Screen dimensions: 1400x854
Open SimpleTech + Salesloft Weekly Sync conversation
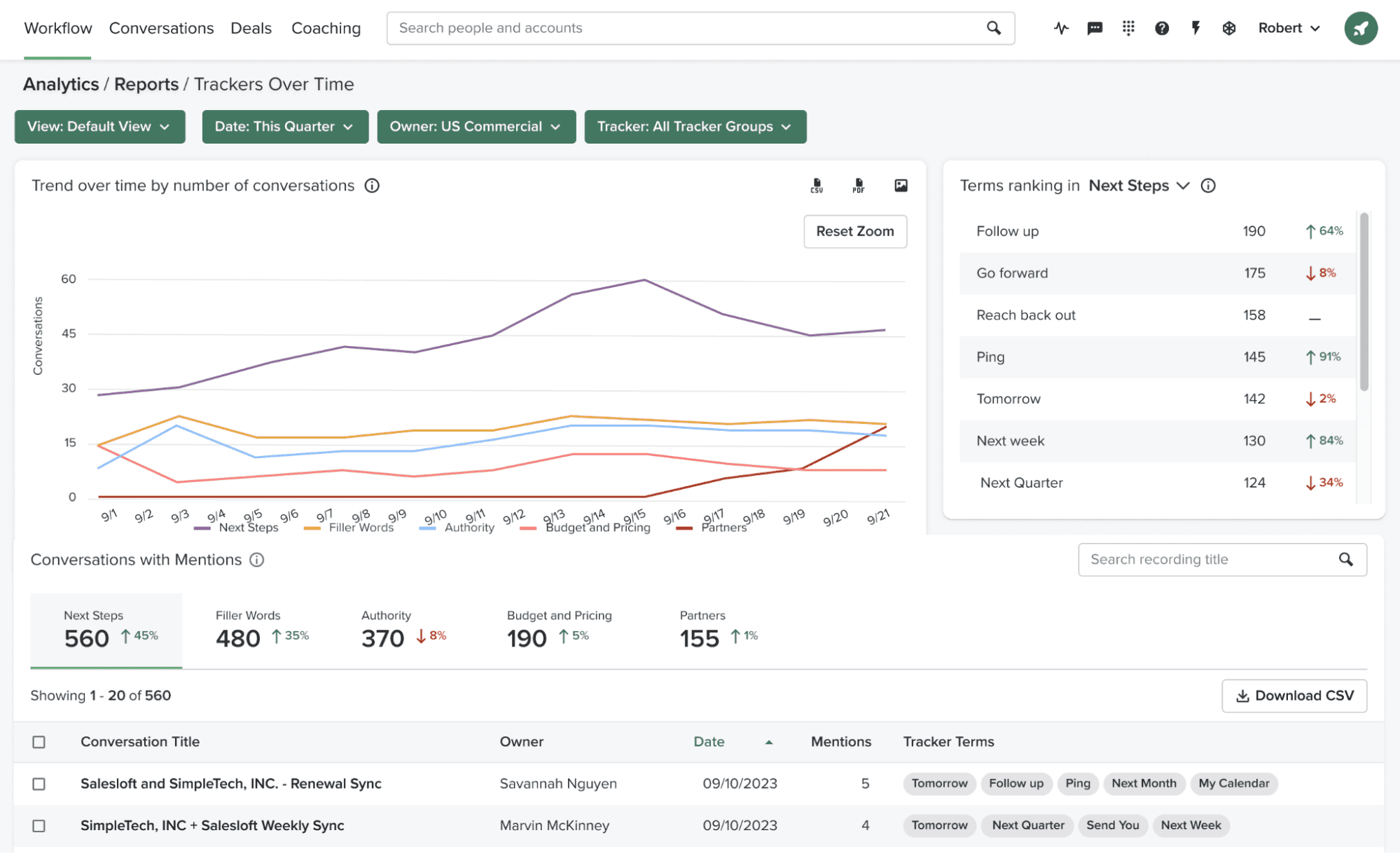212,826
